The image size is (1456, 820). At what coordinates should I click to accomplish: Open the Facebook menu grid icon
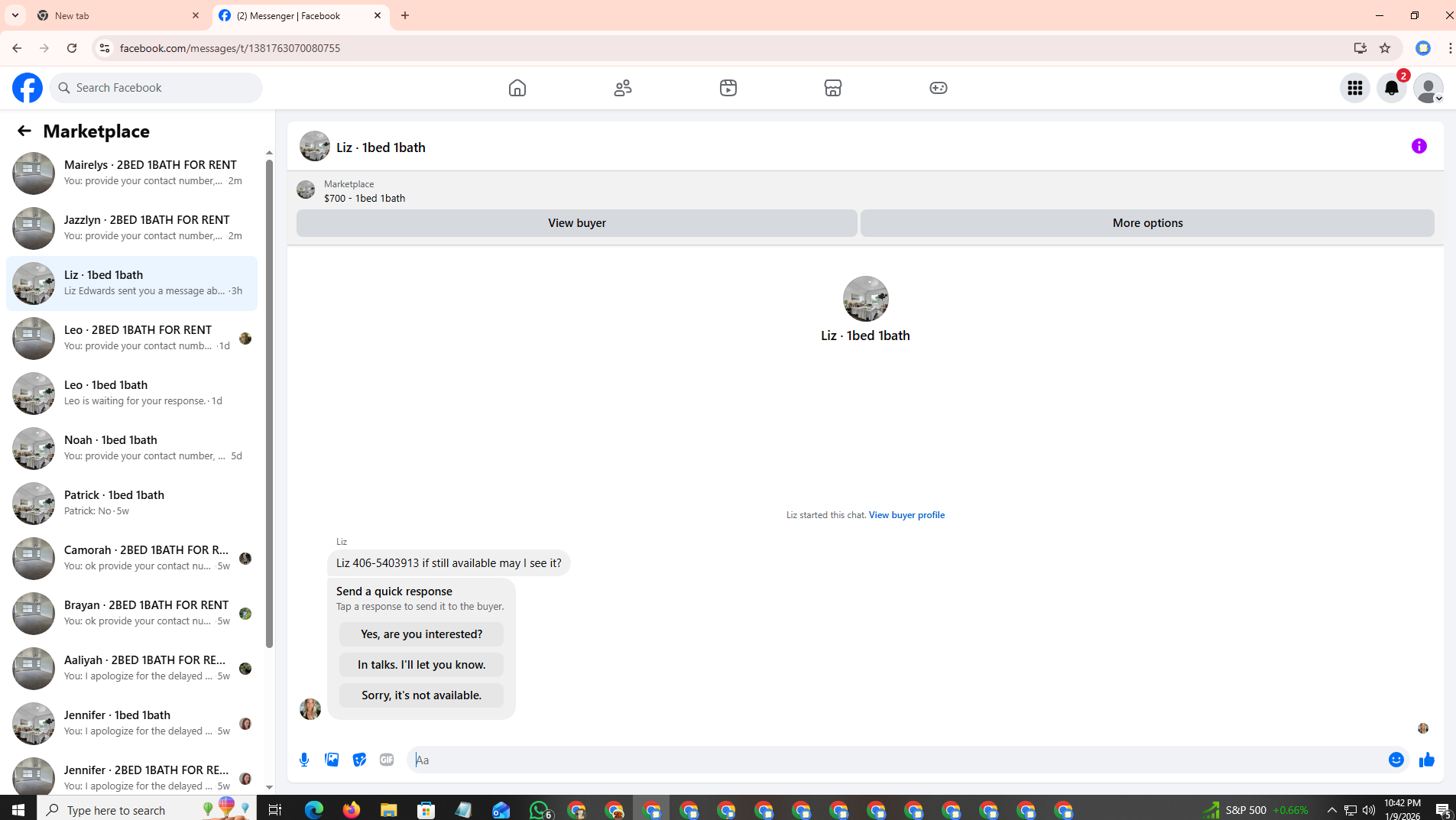(1355, 88)
